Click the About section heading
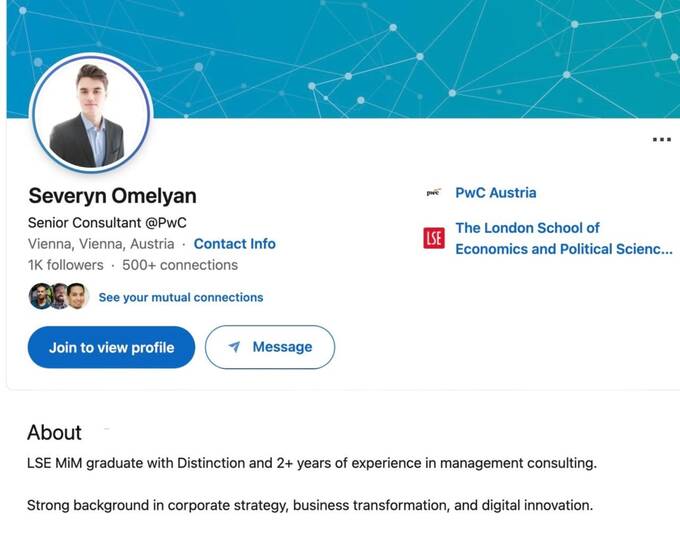Screen dimensions: 680x540 (x=54, y=432)
